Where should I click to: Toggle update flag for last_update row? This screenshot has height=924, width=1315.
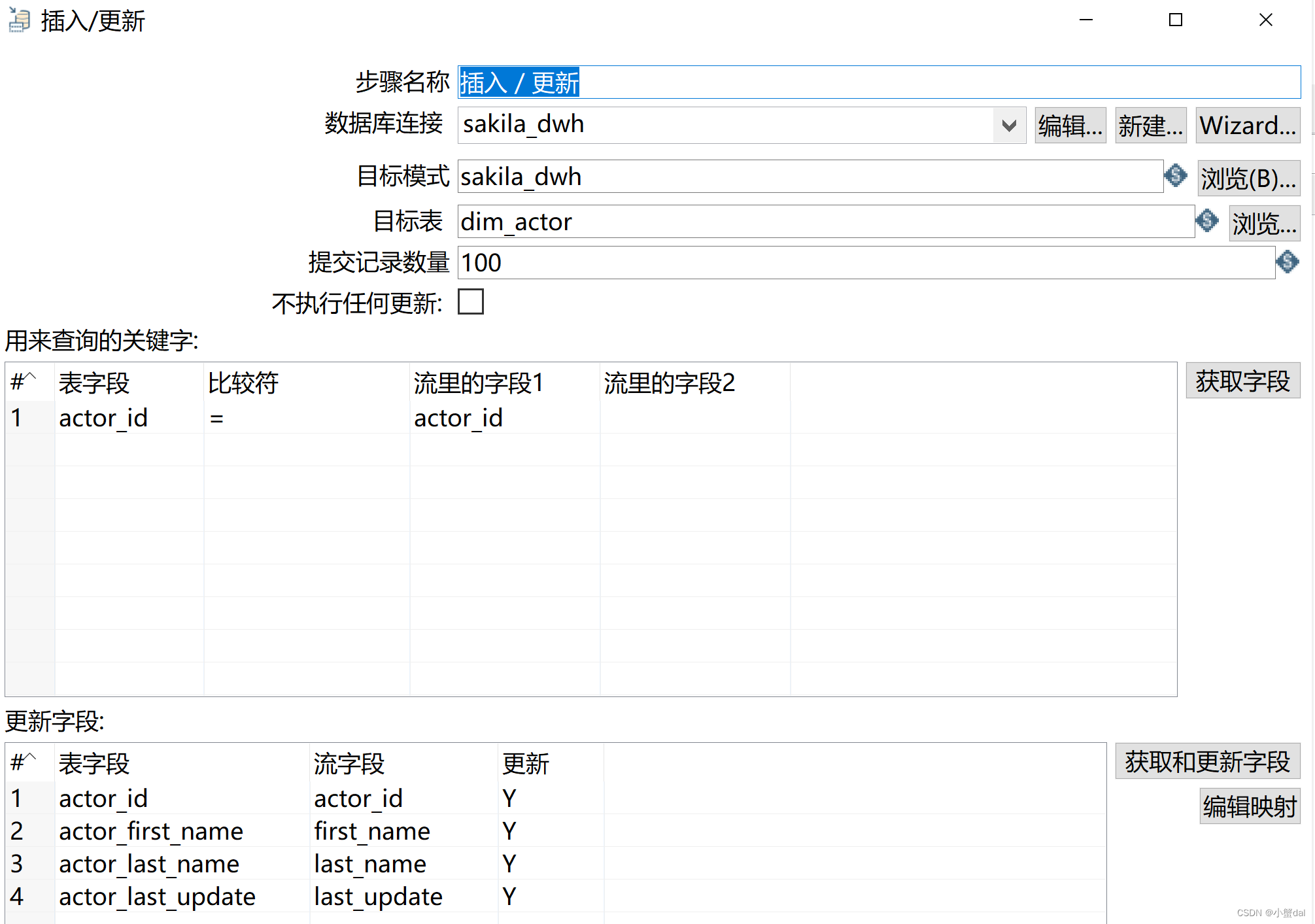[509, 897]
